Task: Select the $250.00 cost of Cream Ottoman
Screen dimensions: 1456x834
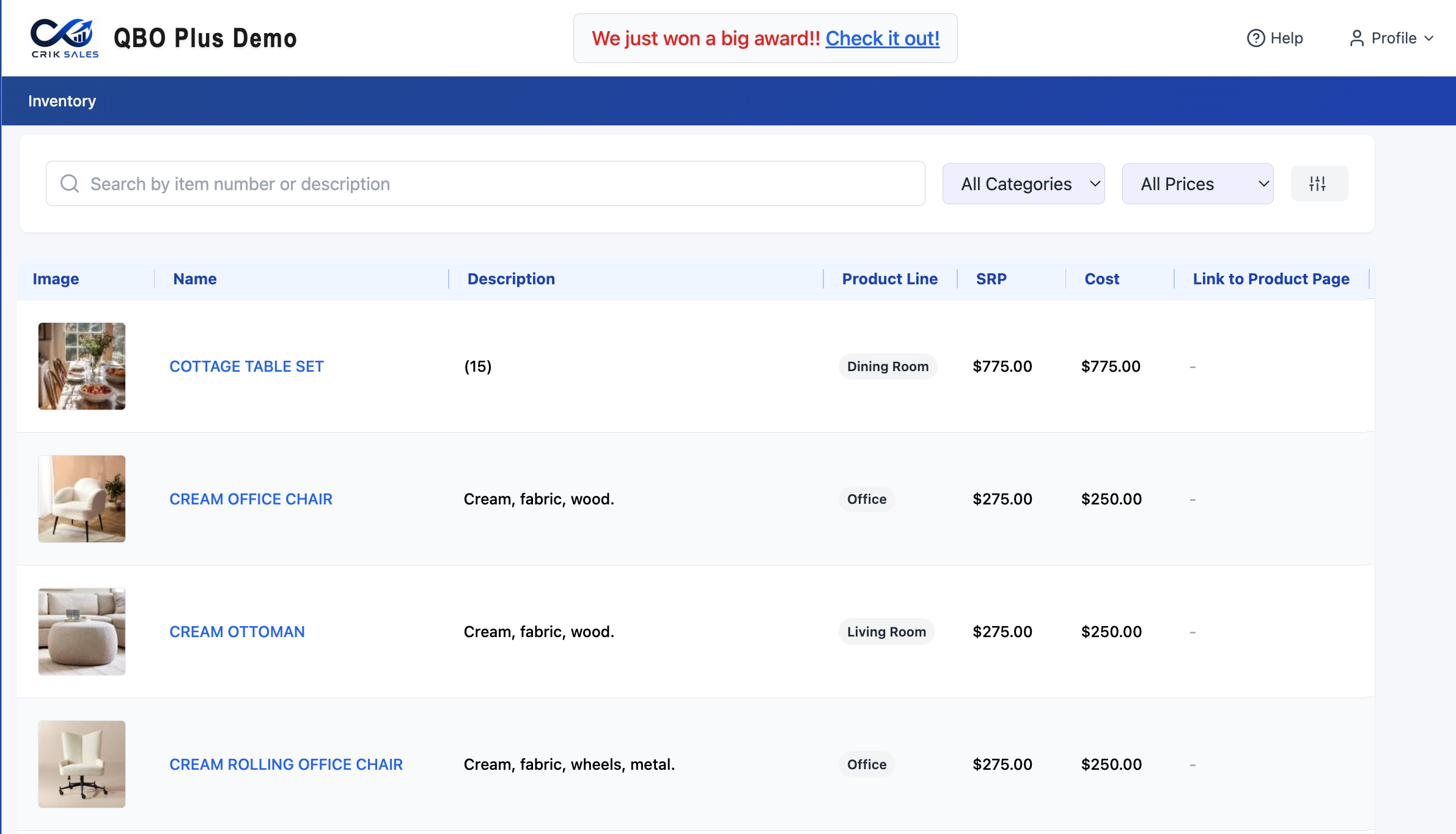Action: [1111, 632]
